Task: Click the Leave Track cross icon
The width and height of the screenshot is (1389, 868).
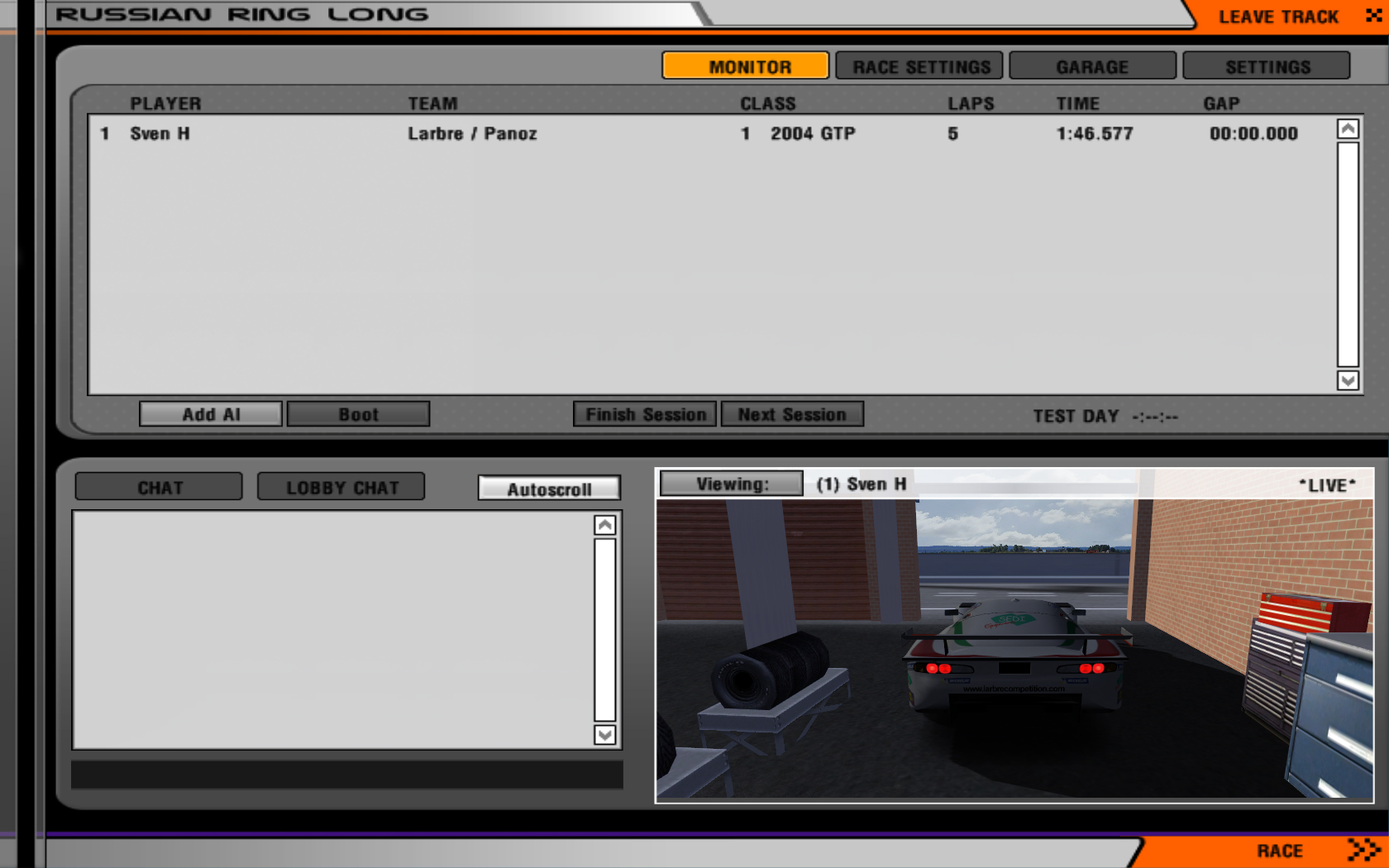Action: 1372,16
